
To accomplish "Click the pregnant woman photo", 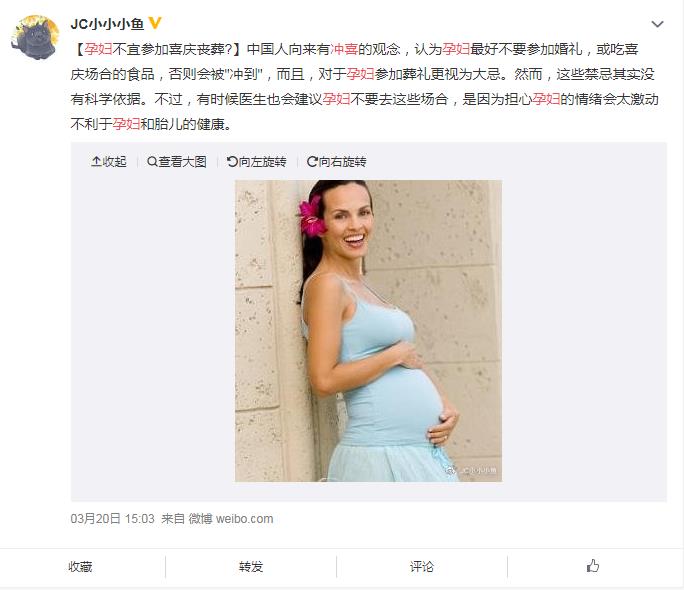I will click(x=369, y=331).
